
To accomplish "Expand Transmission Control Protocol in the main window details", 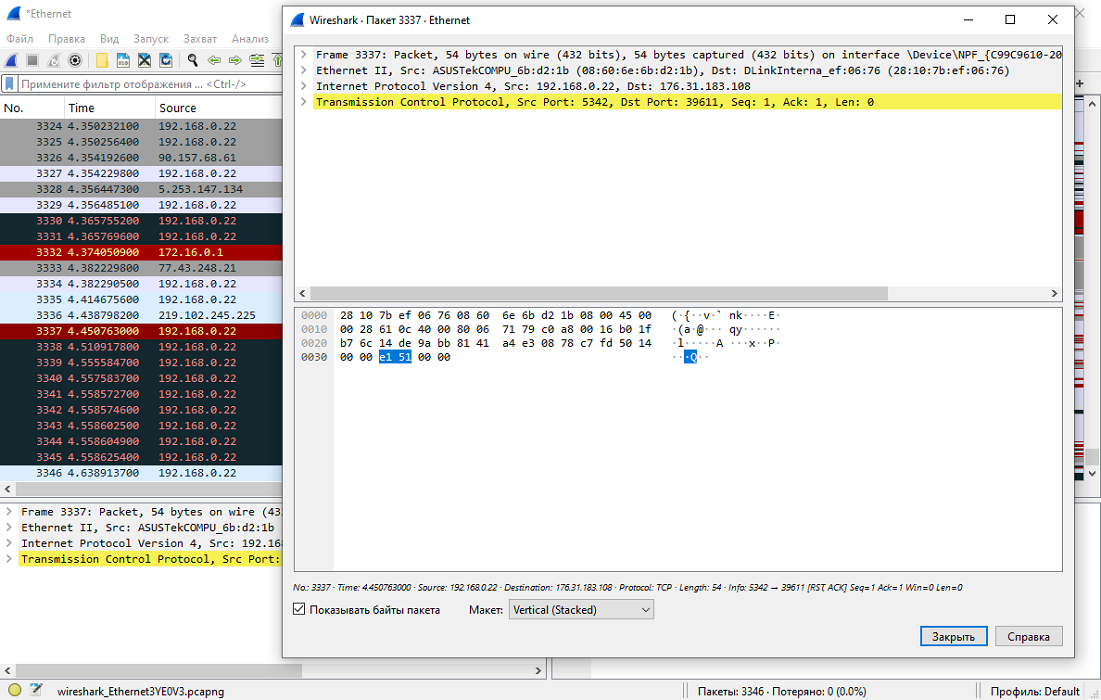I will [8, 559].
